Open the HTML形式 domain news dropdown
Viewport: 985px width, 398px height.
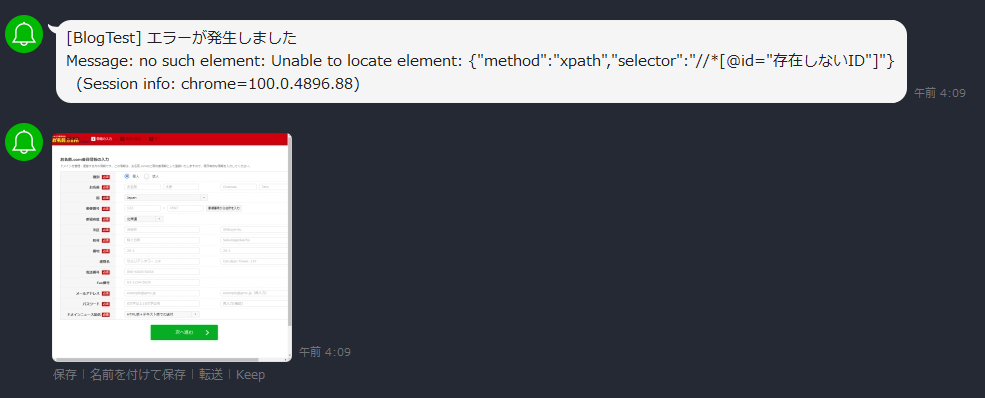162,314
